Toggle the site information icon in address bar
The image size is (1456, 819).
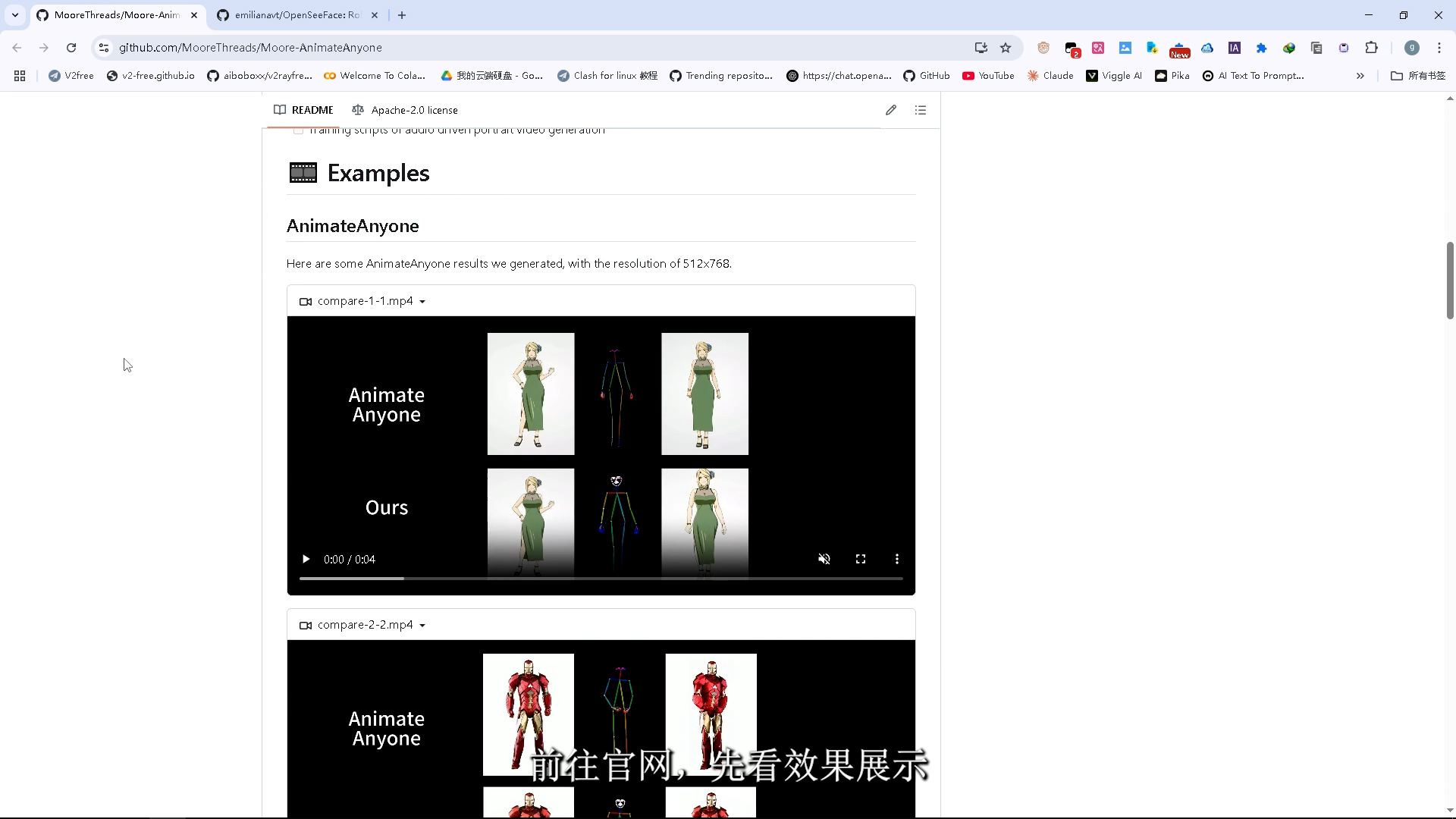(x=104, y=48)
